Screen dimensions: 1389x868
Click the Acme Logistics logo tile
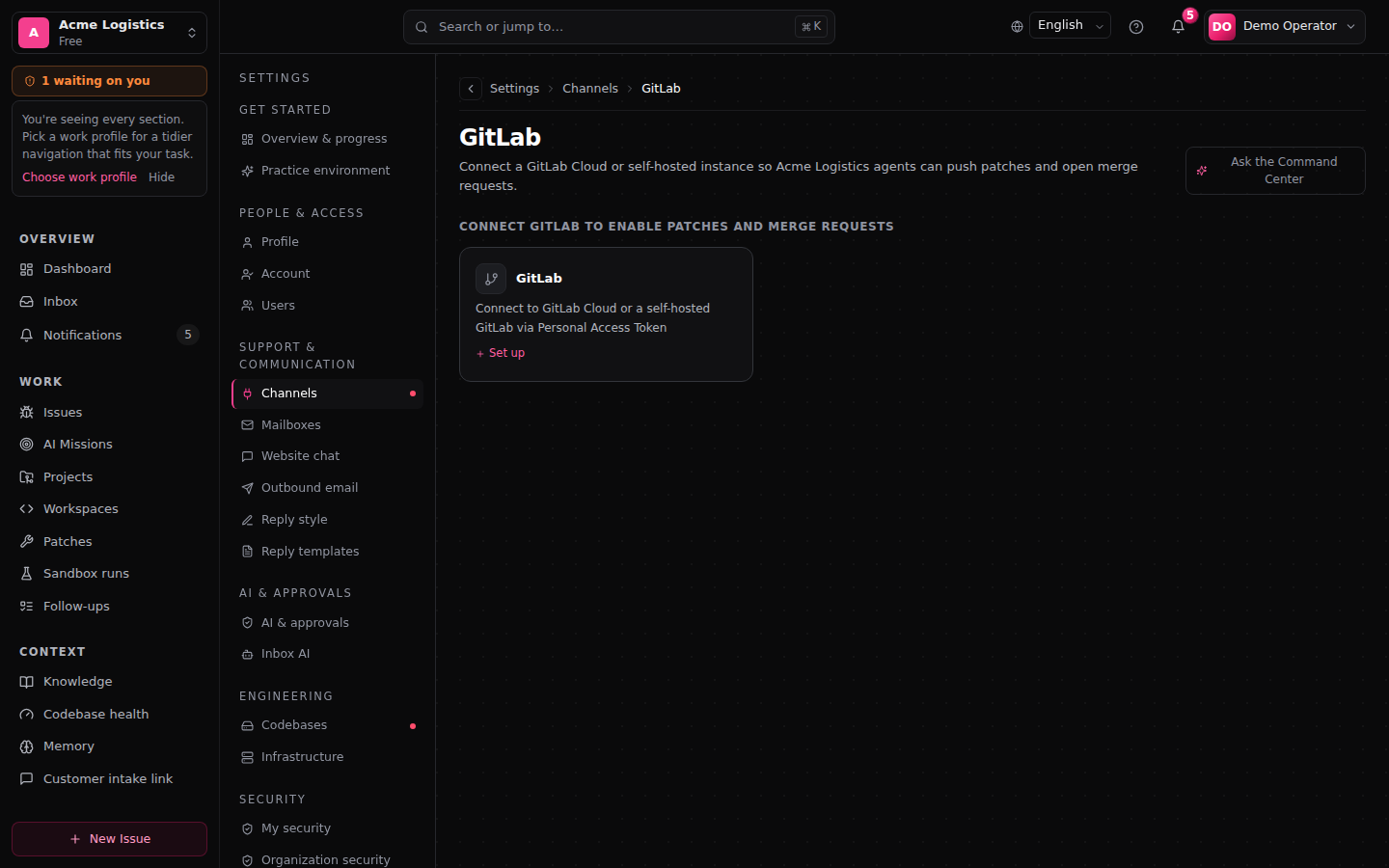[x=34, y=33]
